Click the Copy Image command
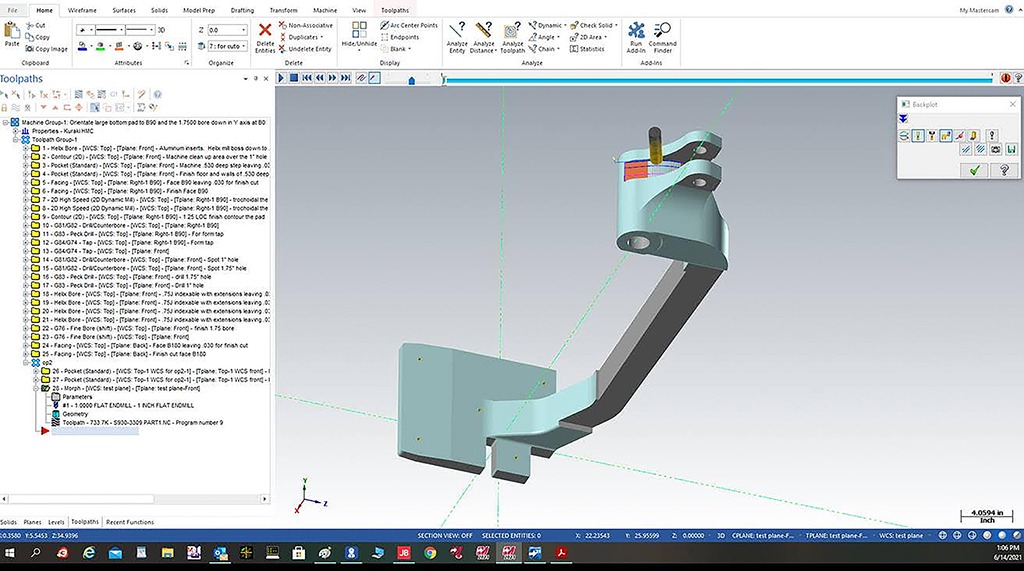The image size is (1024, 571). pyautogui.click(x=46, y=49)
